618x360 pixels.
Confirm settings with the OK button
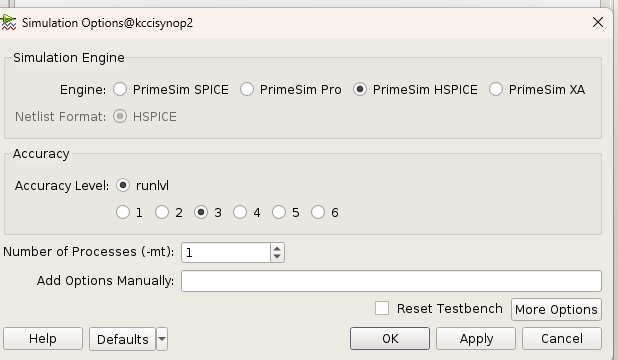(390, 338)
